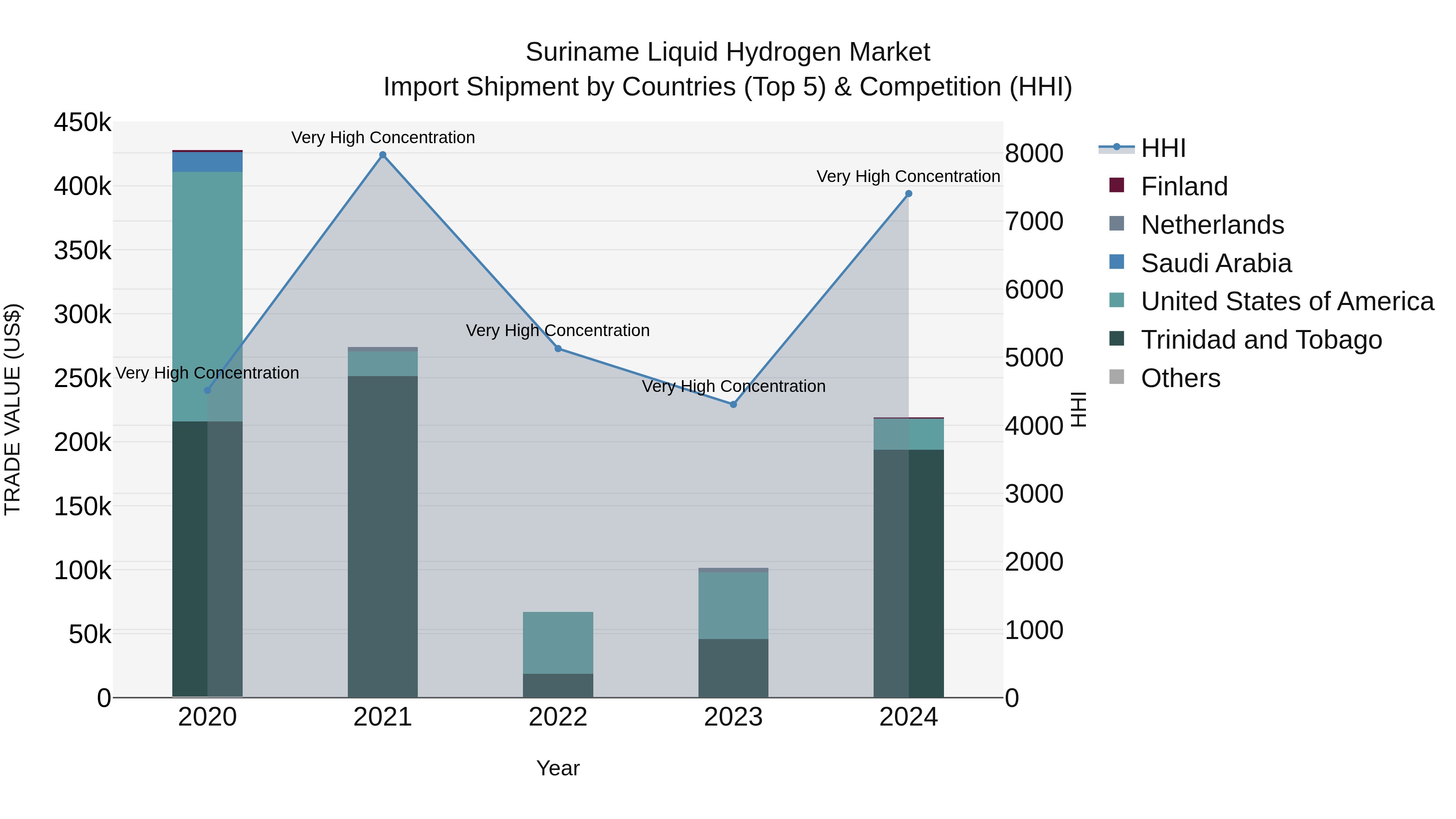Click the Very High Concentration label near 2023
The height and width of the screenshot is (819, 1456).
pyautogui.click(x=734, y=387)
